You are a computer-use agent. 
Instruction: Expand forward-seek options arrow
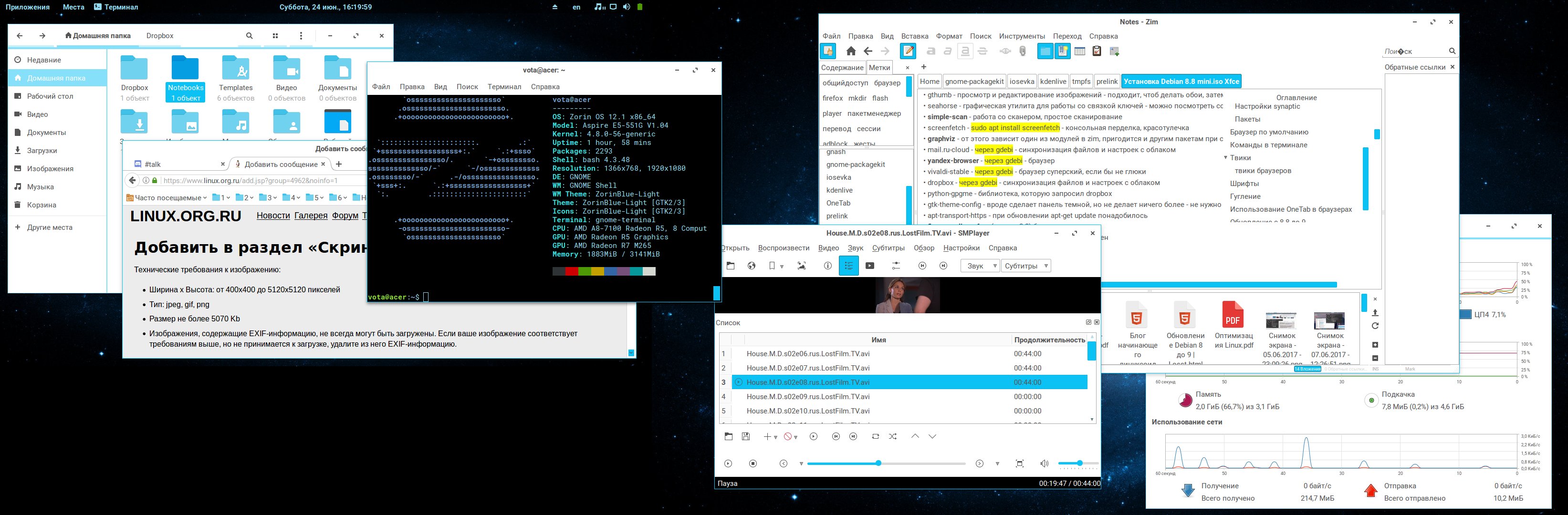(x=997, y=464)
